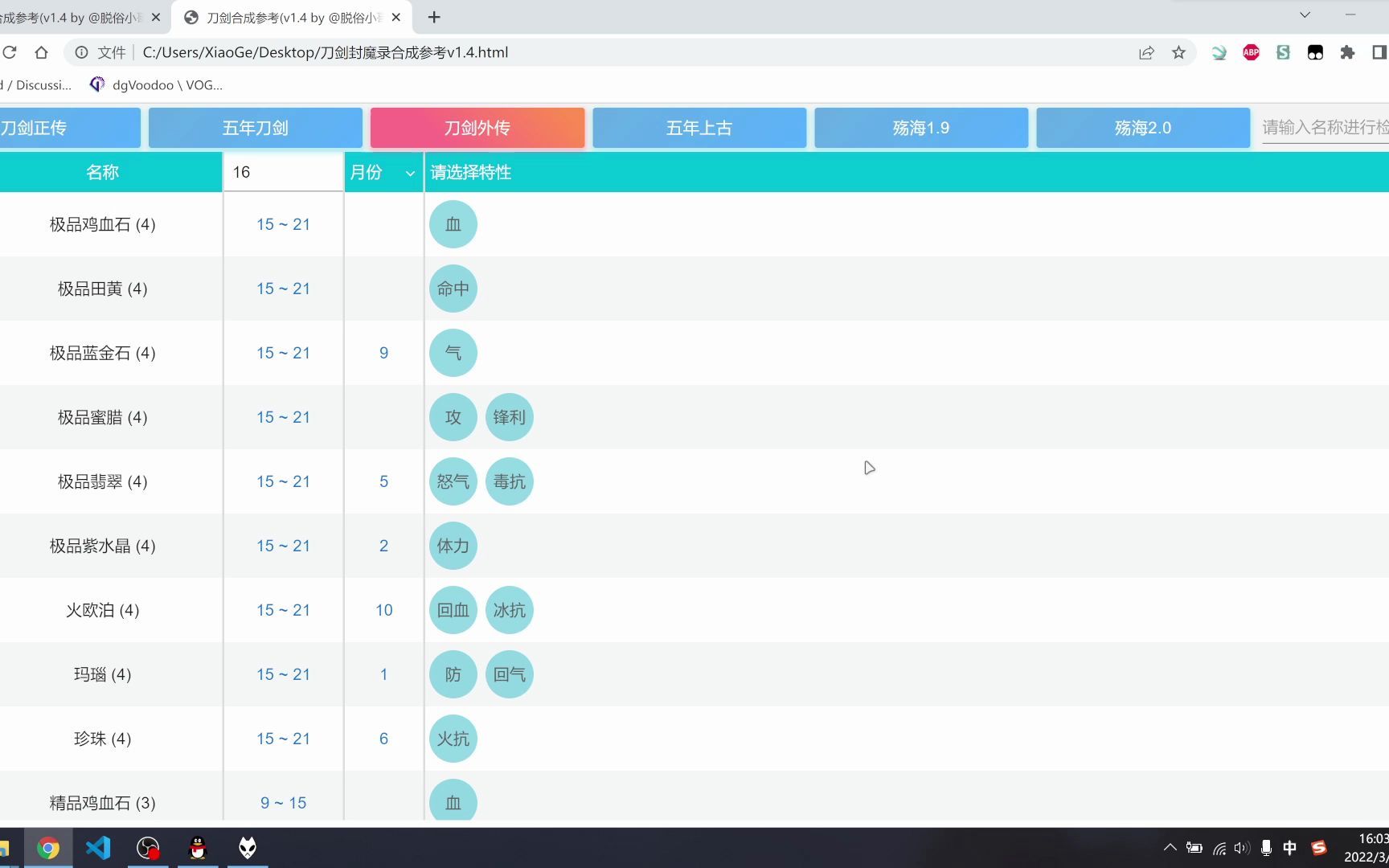Open the AdBlock Plus extension icon
This screenshot has width=1389, height=868.
click(1251, 52)
